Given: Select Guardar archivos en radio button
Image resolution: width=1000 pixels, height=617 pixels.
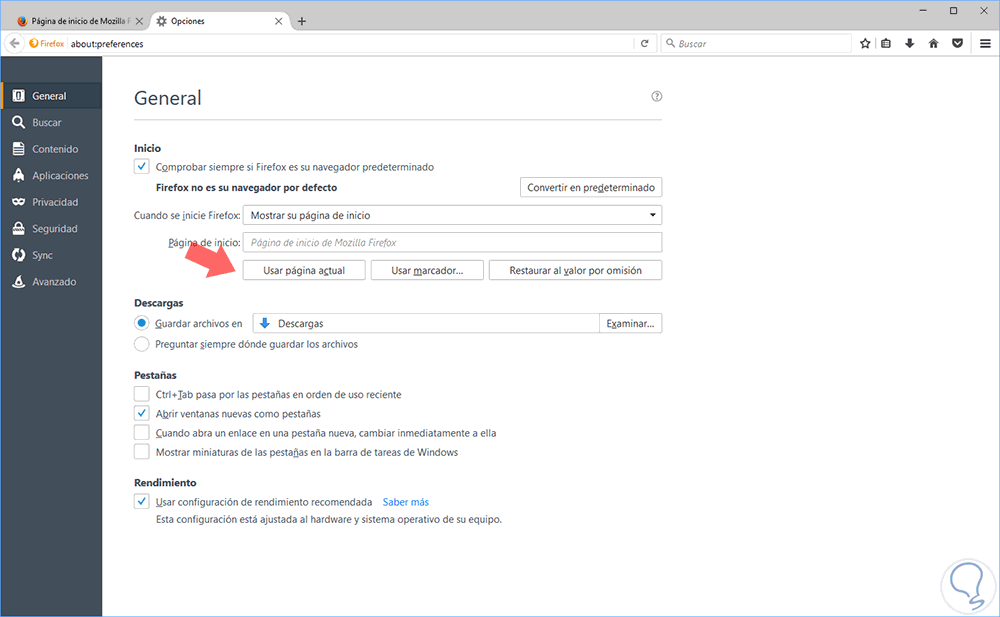Looking at the screenshot, I should coord(142,323).
